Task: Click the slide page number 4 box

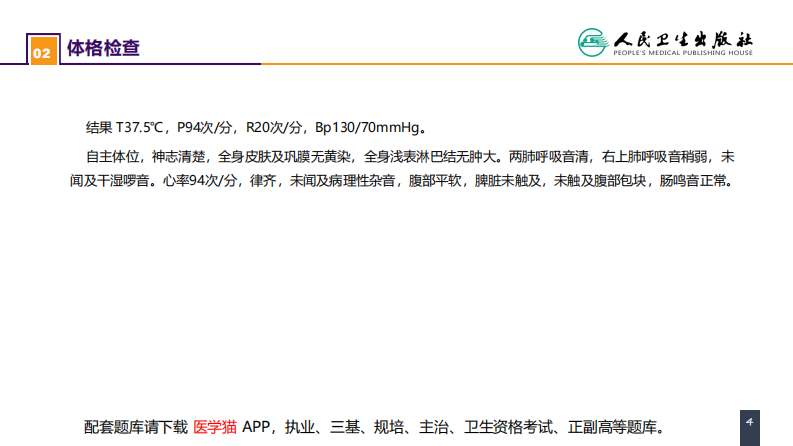Action: click(x=750, y=428)
